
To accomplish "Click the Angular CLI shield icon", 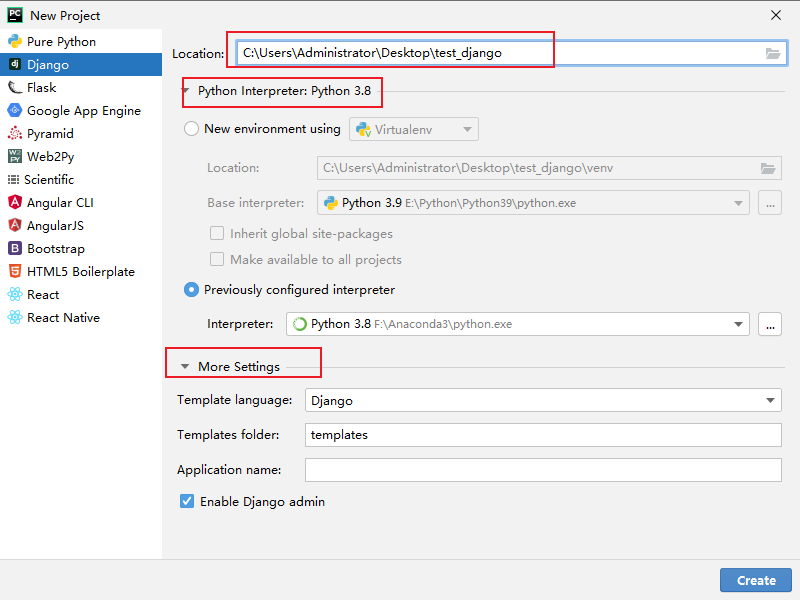I will pos(15,203).
